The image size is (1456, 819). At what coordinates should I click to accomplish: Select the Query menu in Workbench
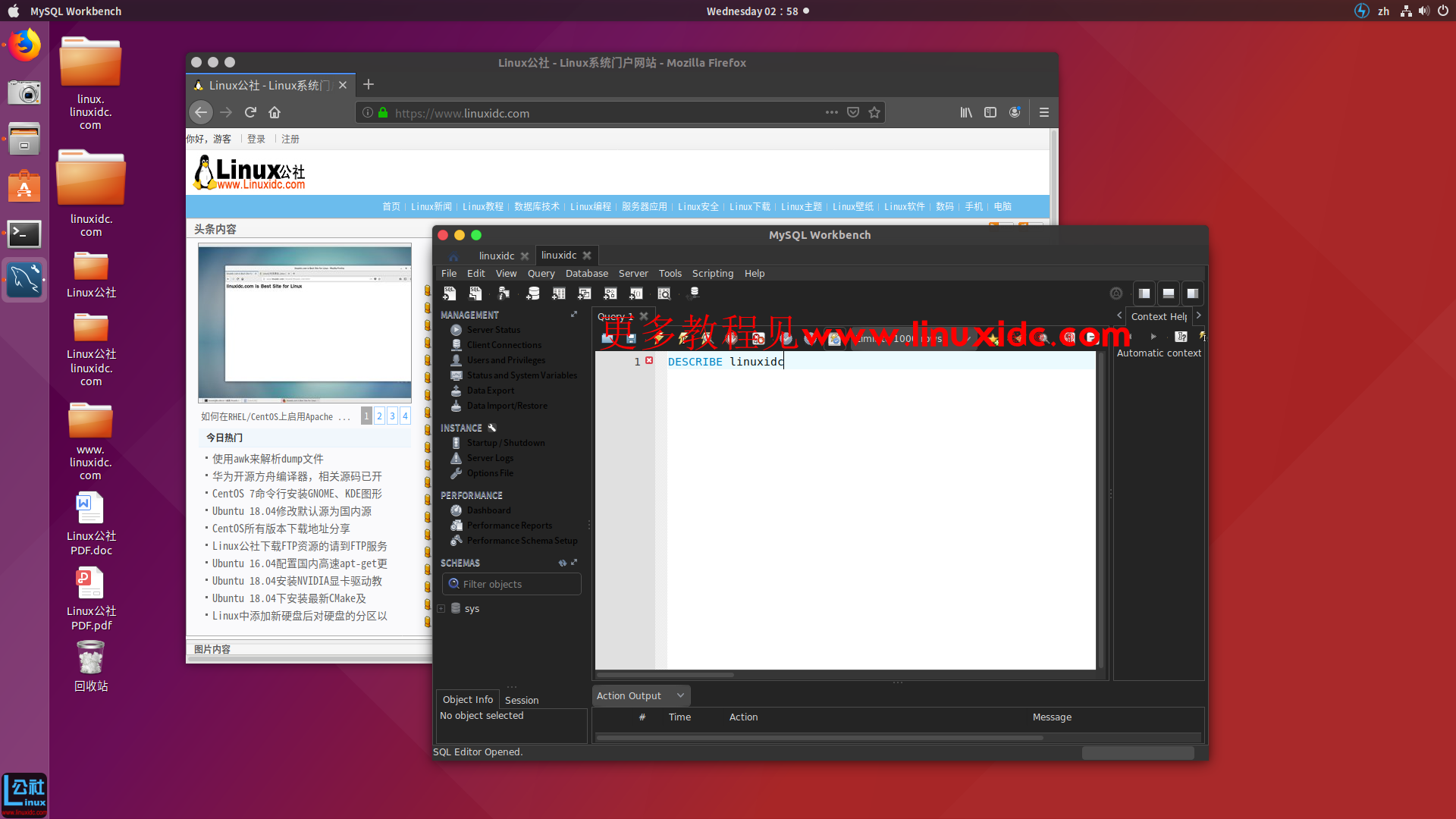click(539, 273)
